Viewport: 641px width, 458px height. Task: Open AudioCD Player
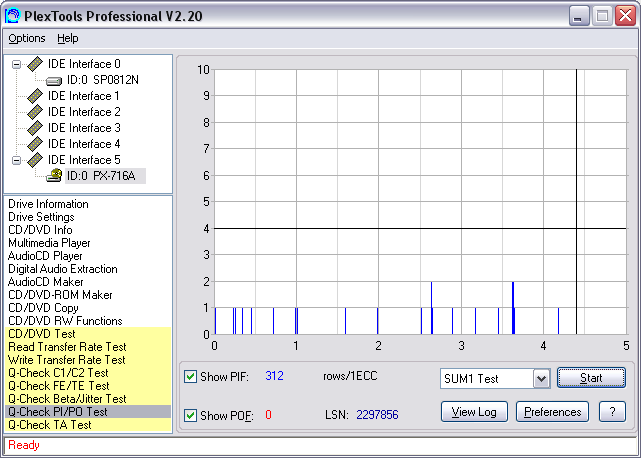[x=45, y=256]
